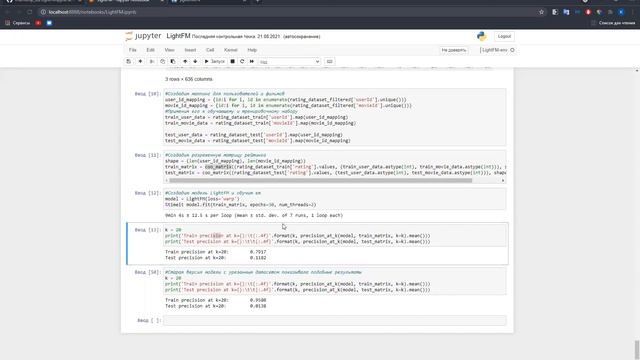This screenshot has height=360, width=640.
Task: Click the Python kernel logo
Action: [x=482, y=36]
